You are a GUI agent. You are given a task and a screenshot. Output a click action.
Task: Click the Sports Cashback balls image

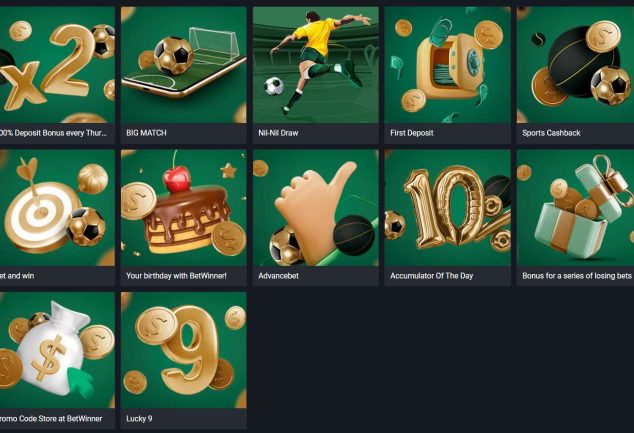(x=575, y=65)
